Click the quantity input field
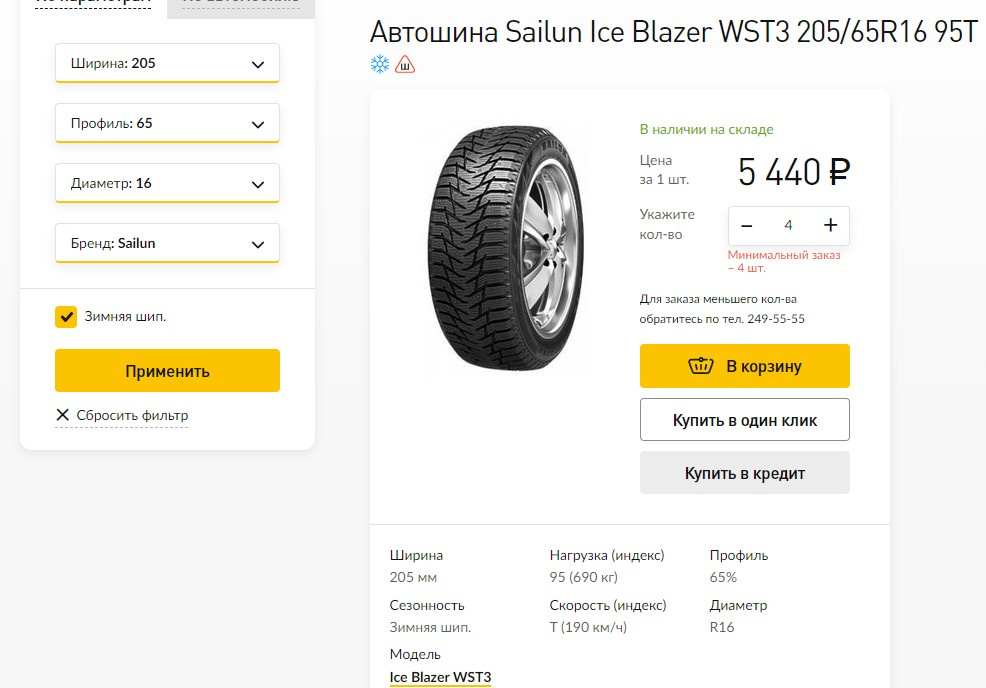The width and height of the screenshot is (986, 688). [788, 226]
